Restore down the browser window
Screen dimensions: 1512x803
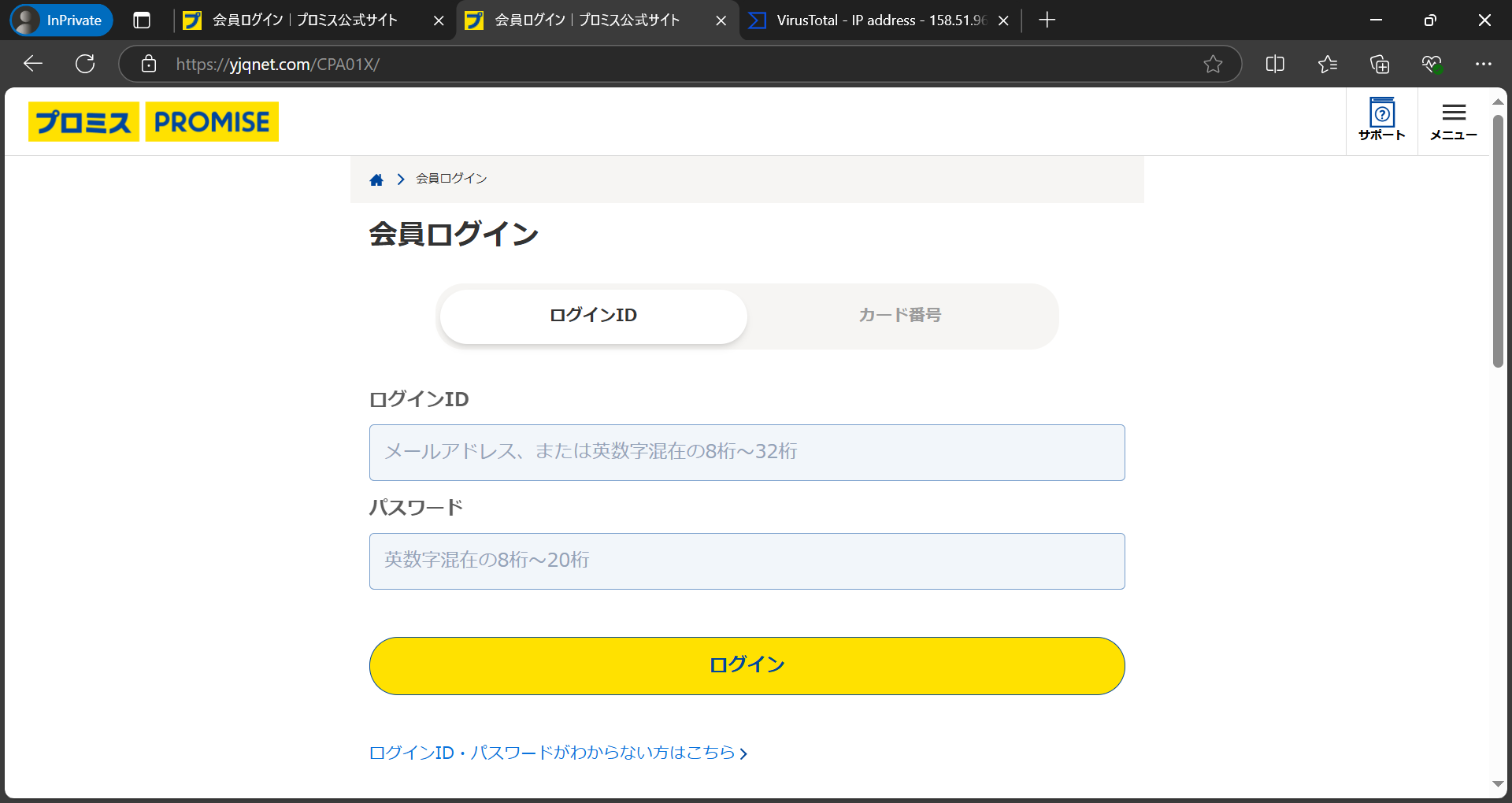coord(1430,20)
